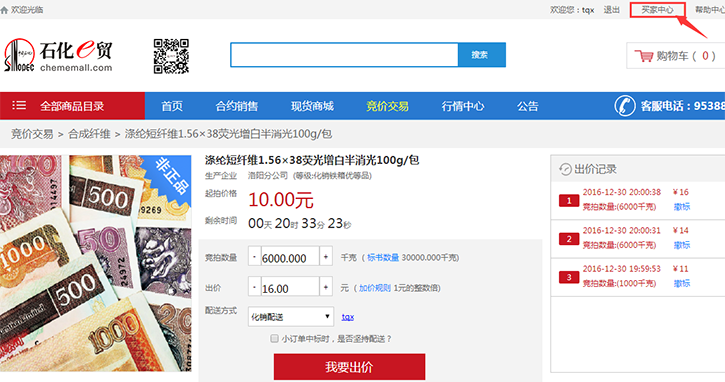This screenshot has width=725, height=382.
Task: Click the 标书数量 link
Action: pos(383,258)
